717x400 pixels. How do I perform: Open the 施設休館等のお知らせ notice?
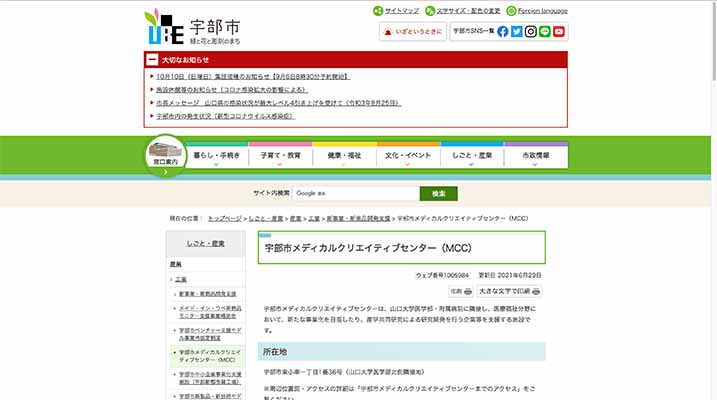point(232,90)
